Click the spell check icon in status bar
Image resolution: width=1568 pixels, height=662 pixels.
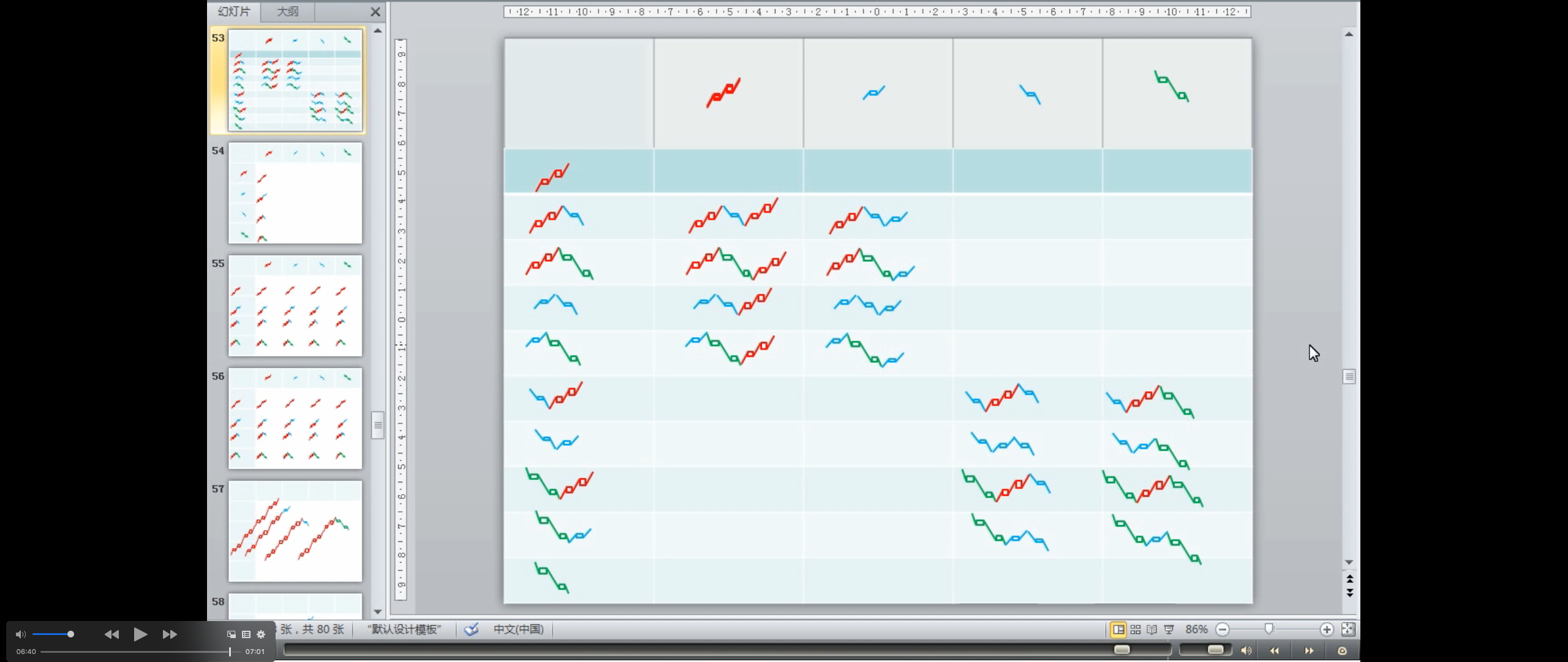click(x=471, y=630)
